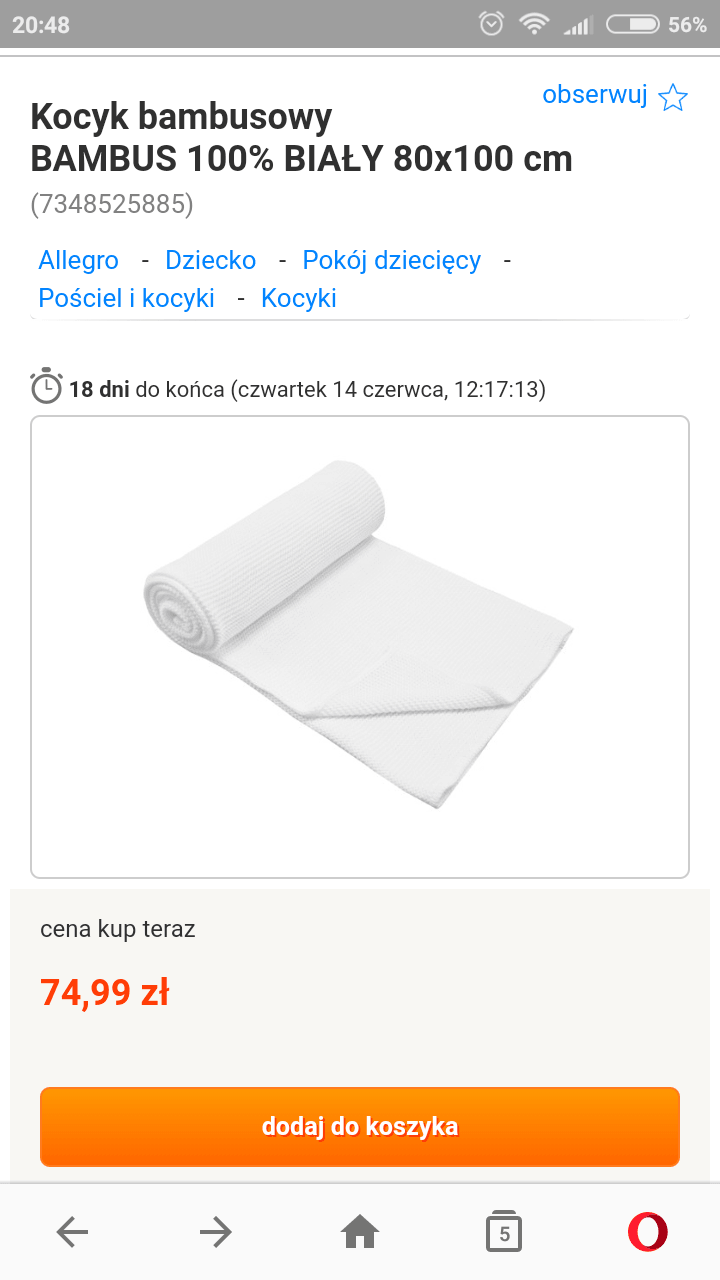The height and width of the screenshot is (1280, 720).
Task: Tap the battery indicator in status bar
Action: click(632, 24)
